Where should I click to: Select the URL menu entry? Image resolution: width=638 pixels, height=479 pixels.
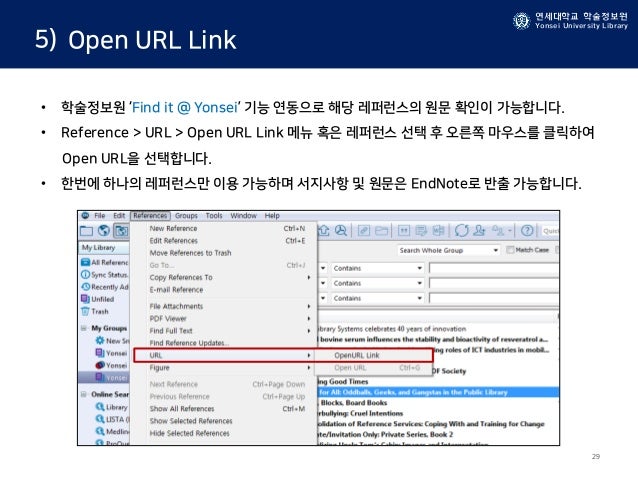(225, 355)
